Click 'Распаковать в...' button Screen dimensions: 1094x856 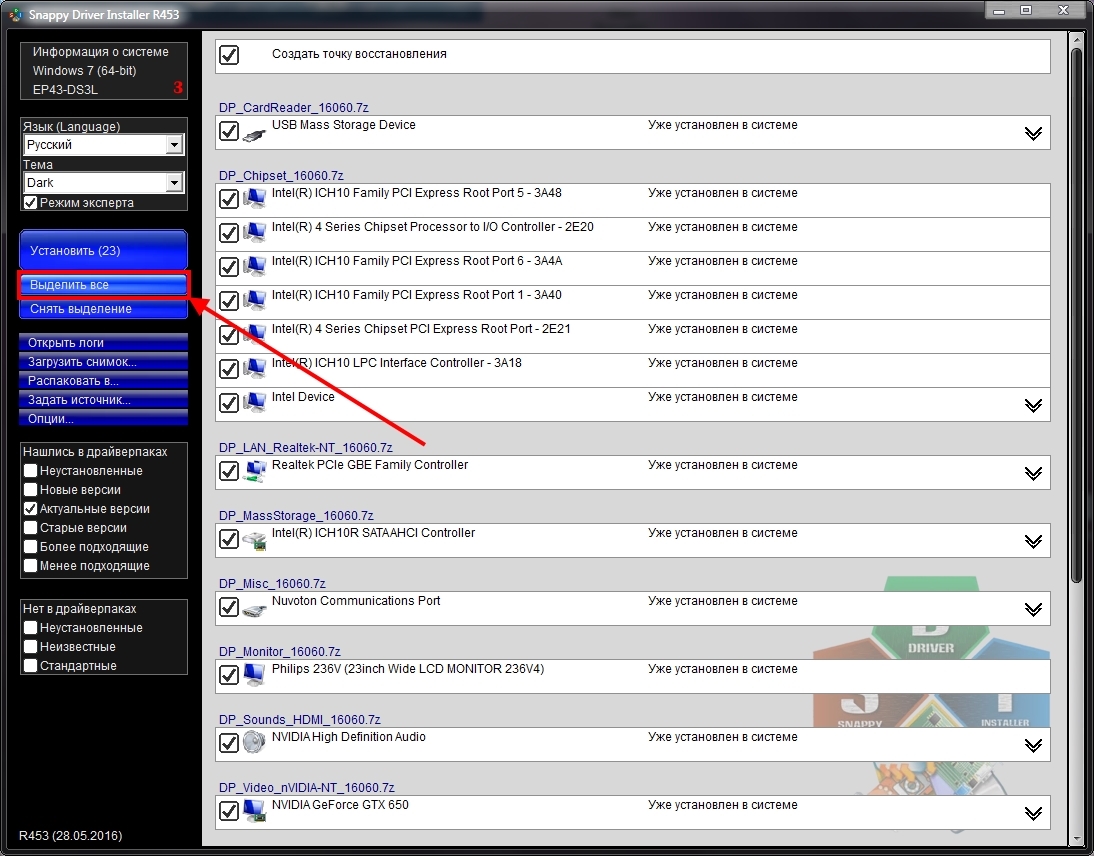[x=103, y=381]
